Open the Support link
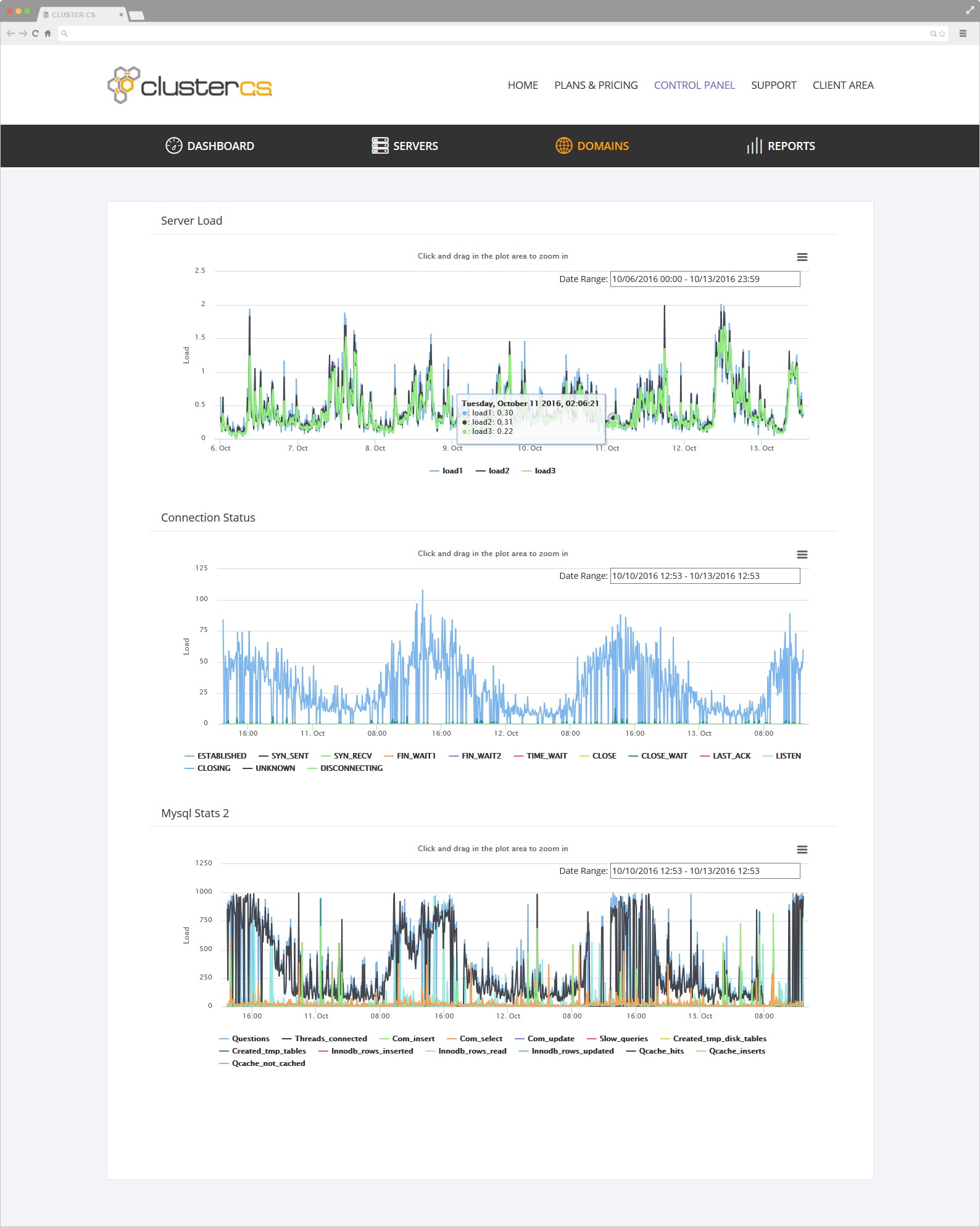The image size is (980, 1227). tap(774, 85)
